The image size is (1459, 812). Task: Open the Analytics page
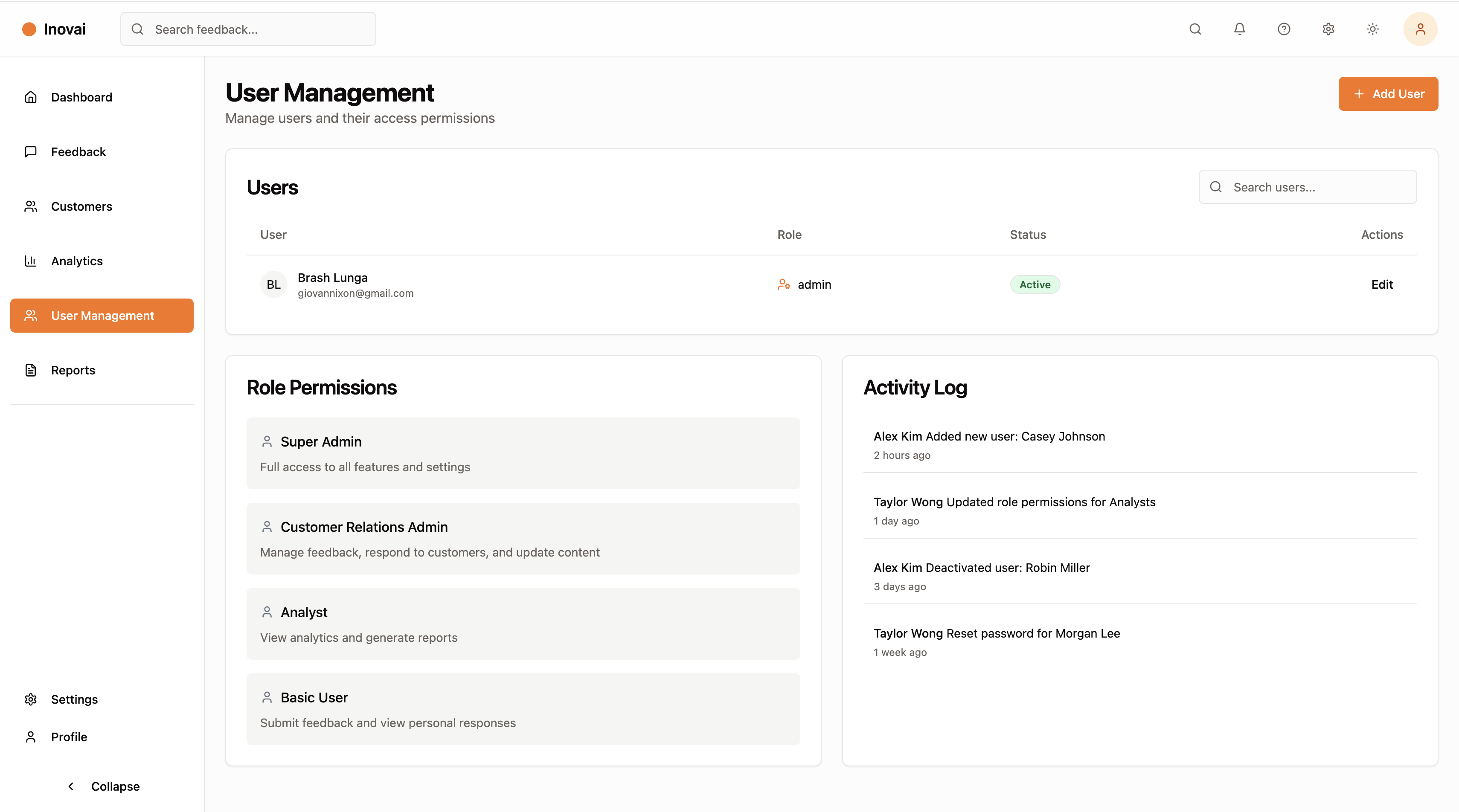point(76,261)
